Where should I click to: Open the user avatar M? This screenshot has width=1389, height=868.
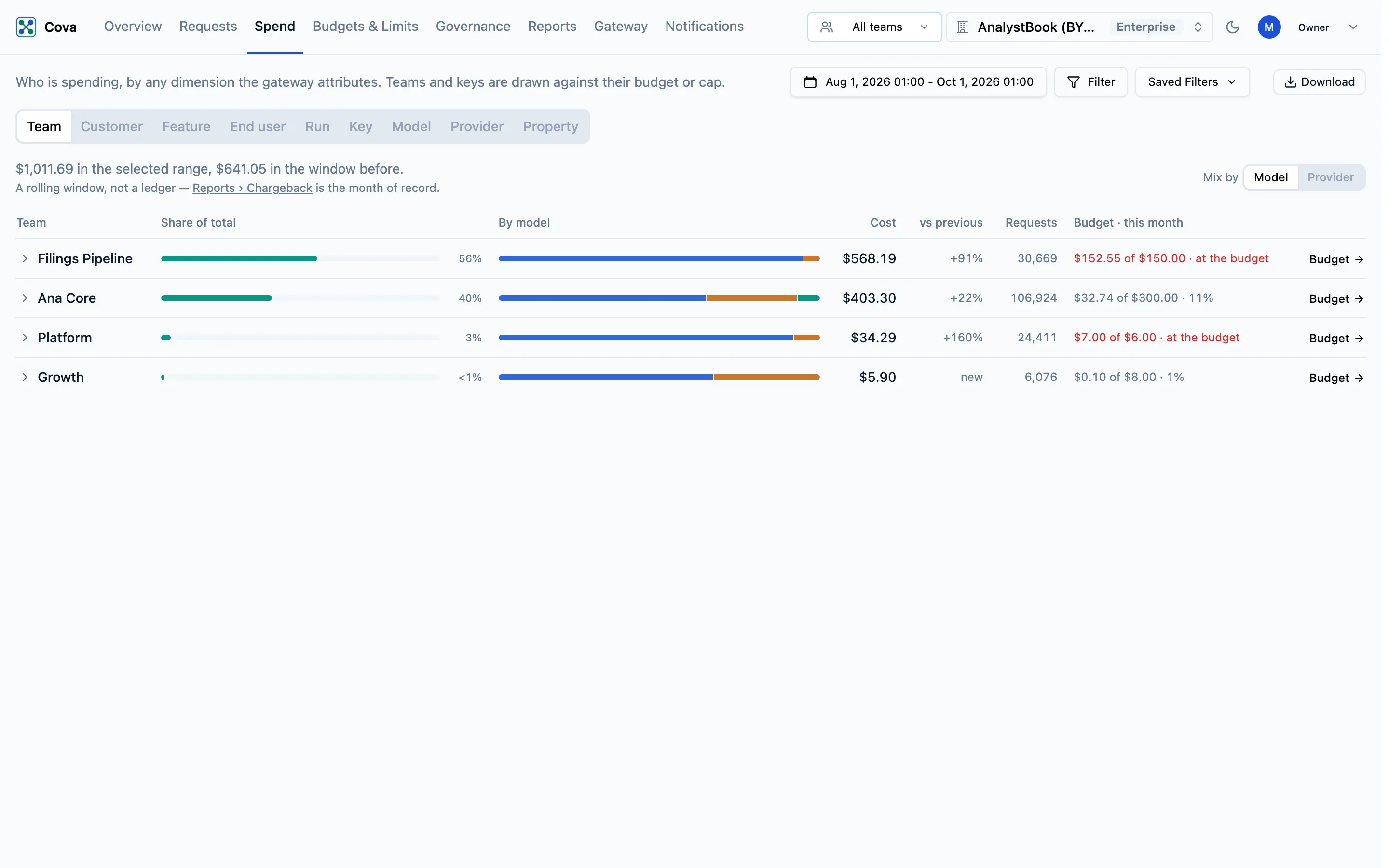coord(1268,27)
